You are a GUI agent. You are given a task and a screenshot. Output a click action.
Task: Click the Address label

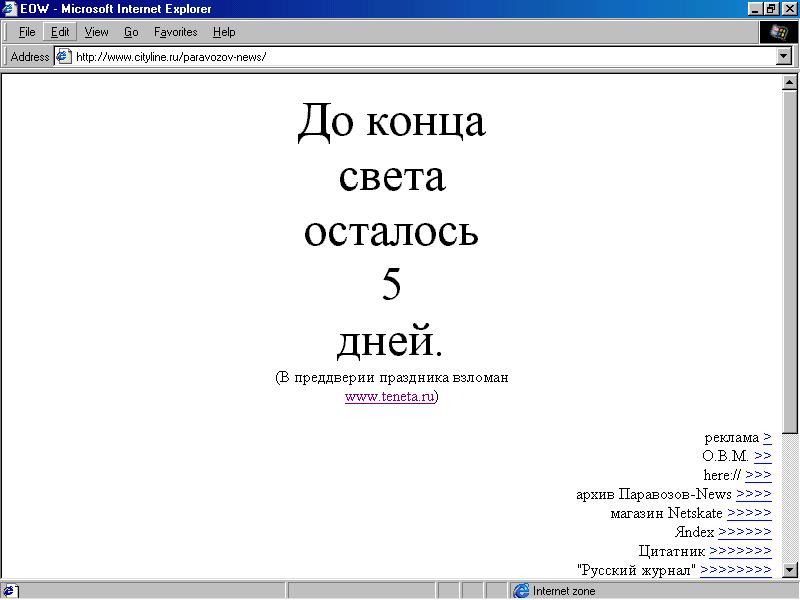click(30, 57)
